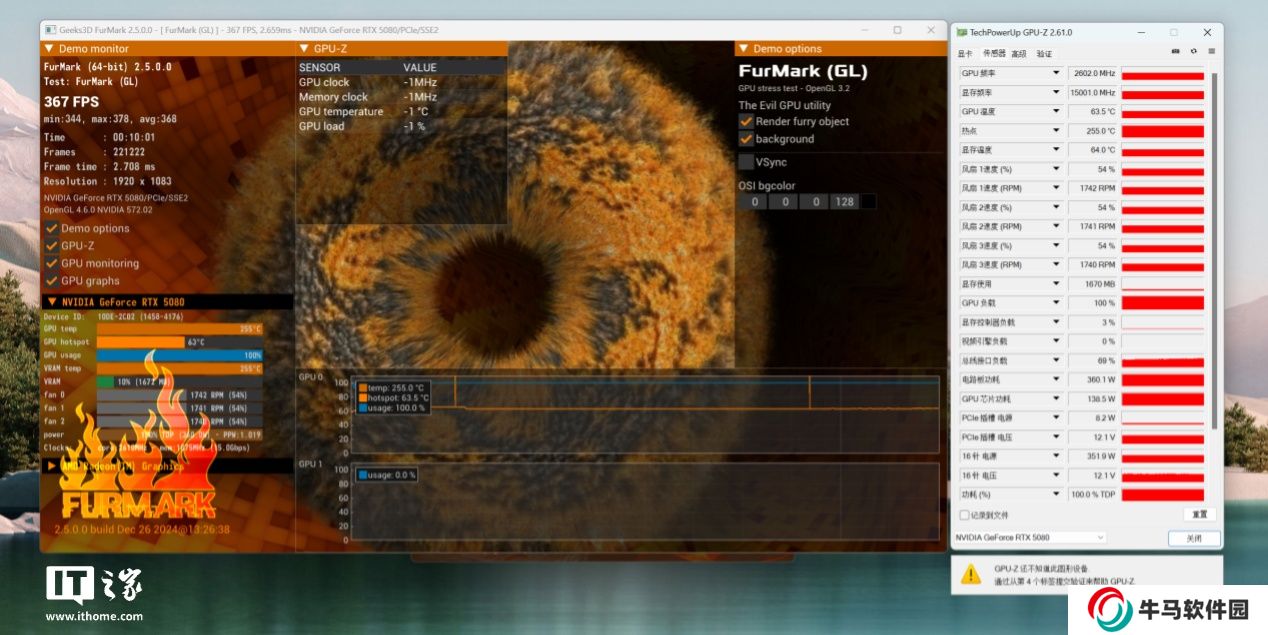The width and height of the screenshot is (1268, 635).
Task: Click the 重置 reset button
Action: (x=1199, y=514)
